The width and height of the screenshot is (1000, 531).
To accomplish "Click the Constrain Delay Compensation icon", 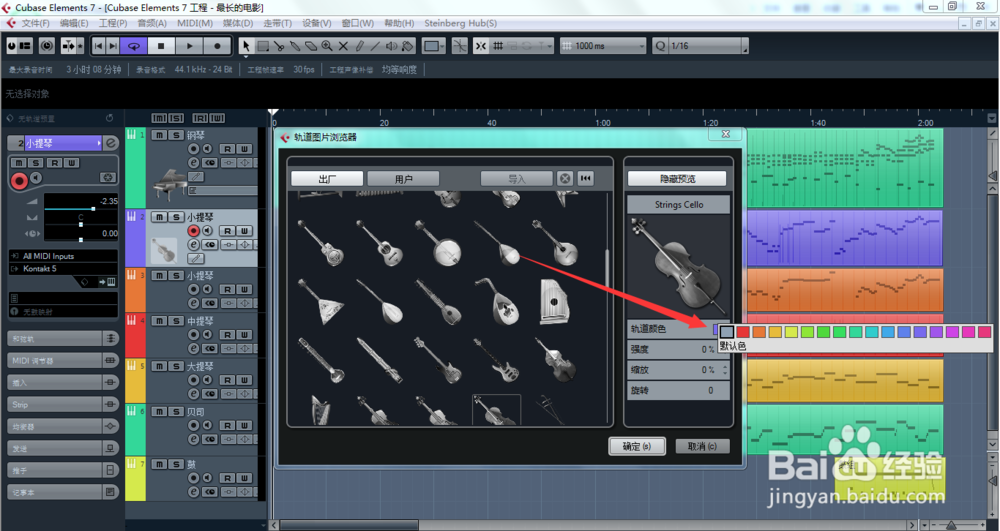I will (x=47, y=46).
